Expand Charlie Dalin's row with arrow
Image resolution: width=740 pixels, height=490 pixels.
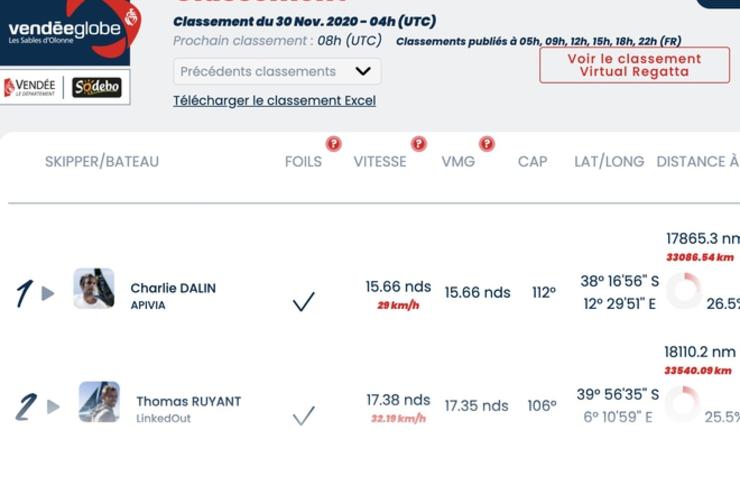[x=48, y=294]
